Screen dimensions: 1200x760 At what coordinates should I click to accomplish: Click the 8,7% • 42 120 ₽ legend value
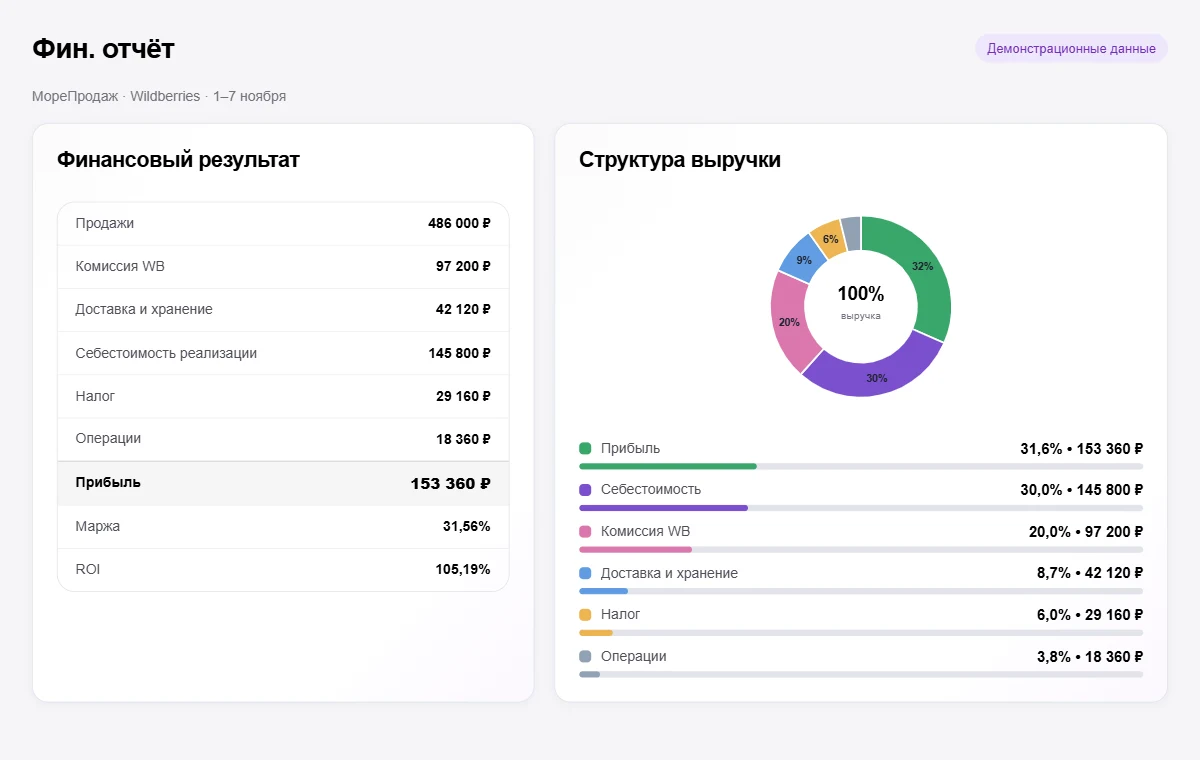tap(1090, 574)
